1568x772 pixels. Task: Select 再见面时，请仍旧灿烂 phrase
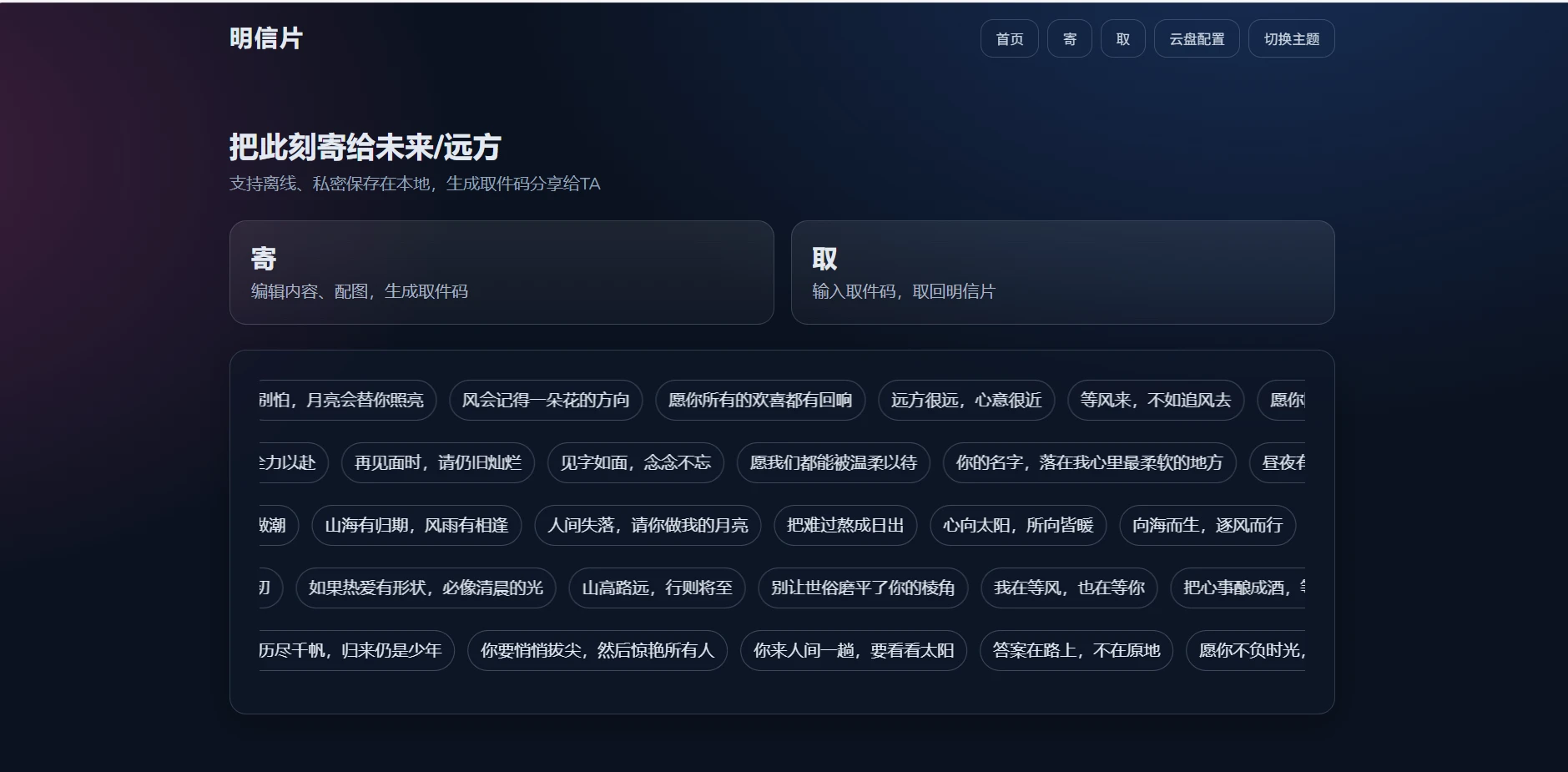pyautogui.click(x=438, y=462)
